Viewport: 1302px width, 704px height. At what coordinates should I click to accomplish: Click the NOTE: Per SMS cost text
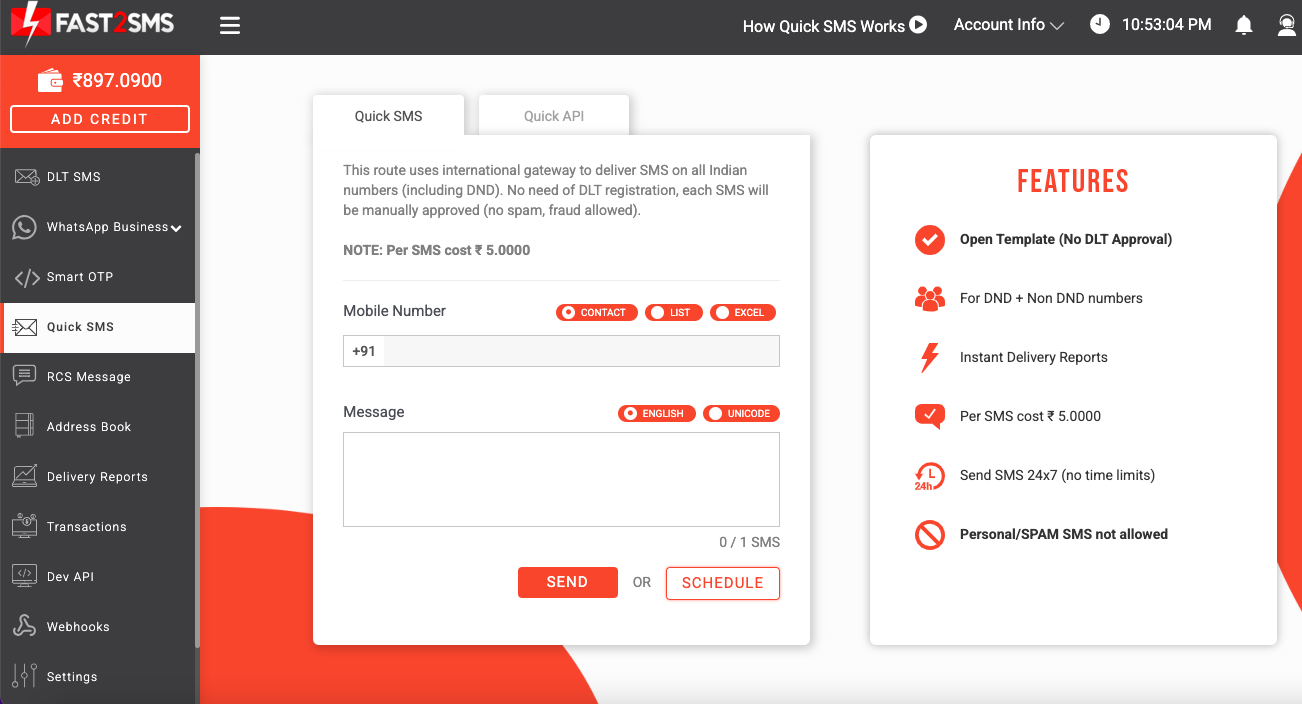coord(437,250)
